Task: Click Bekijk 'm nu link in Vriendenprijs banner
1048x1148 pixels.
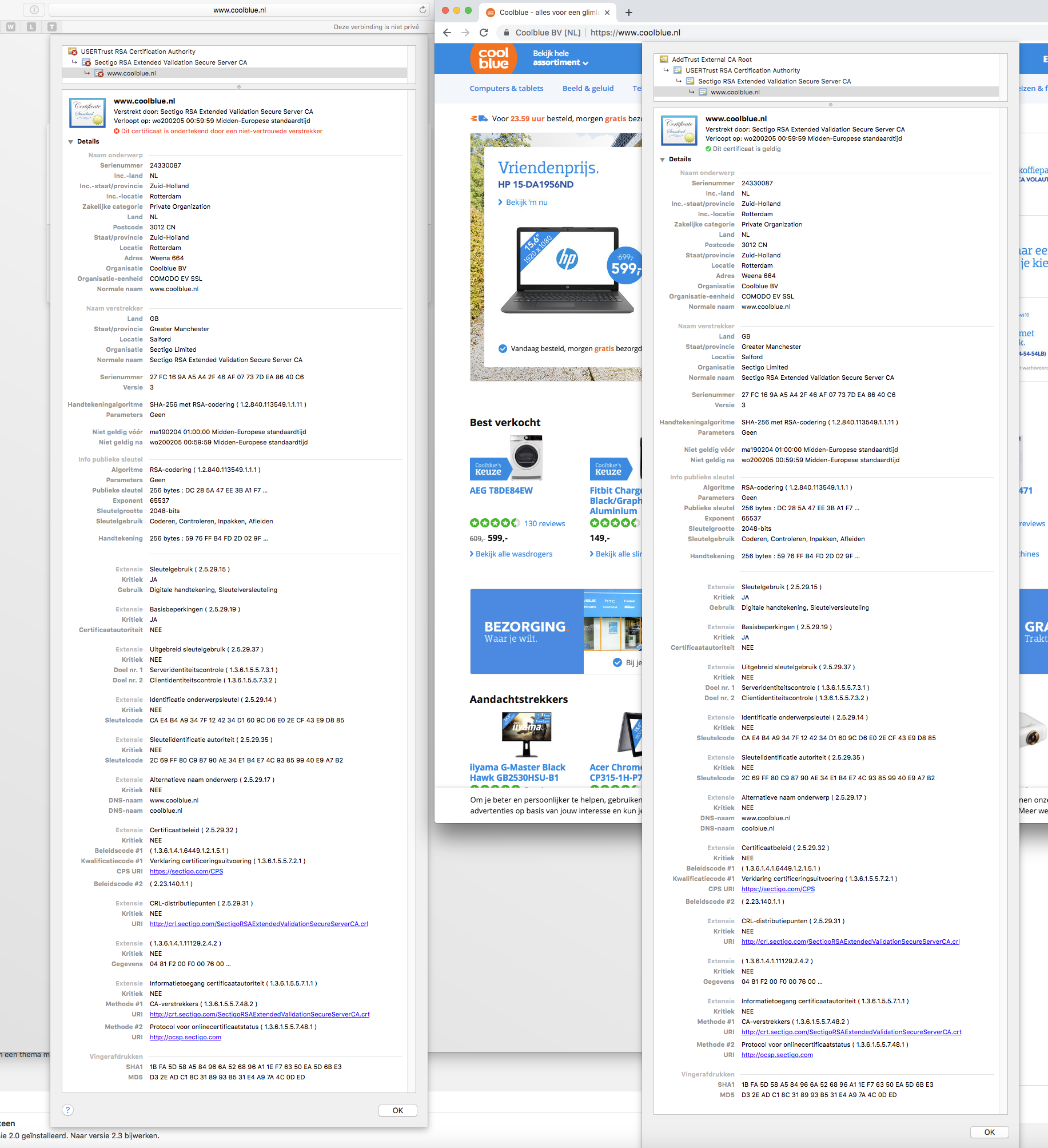Action: coord(523,202)
